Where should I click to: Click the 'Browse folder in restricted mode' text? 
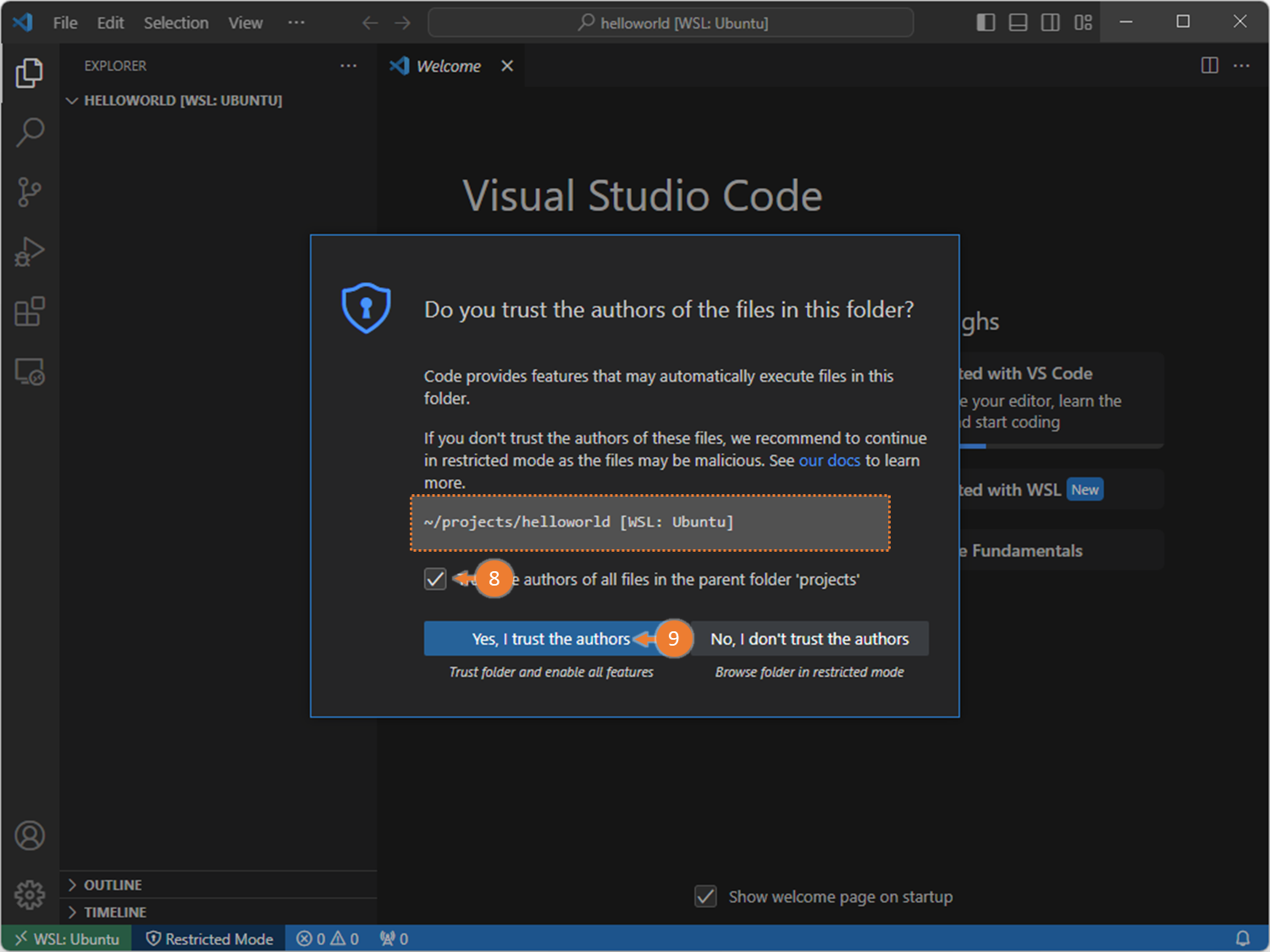point(809,672)
